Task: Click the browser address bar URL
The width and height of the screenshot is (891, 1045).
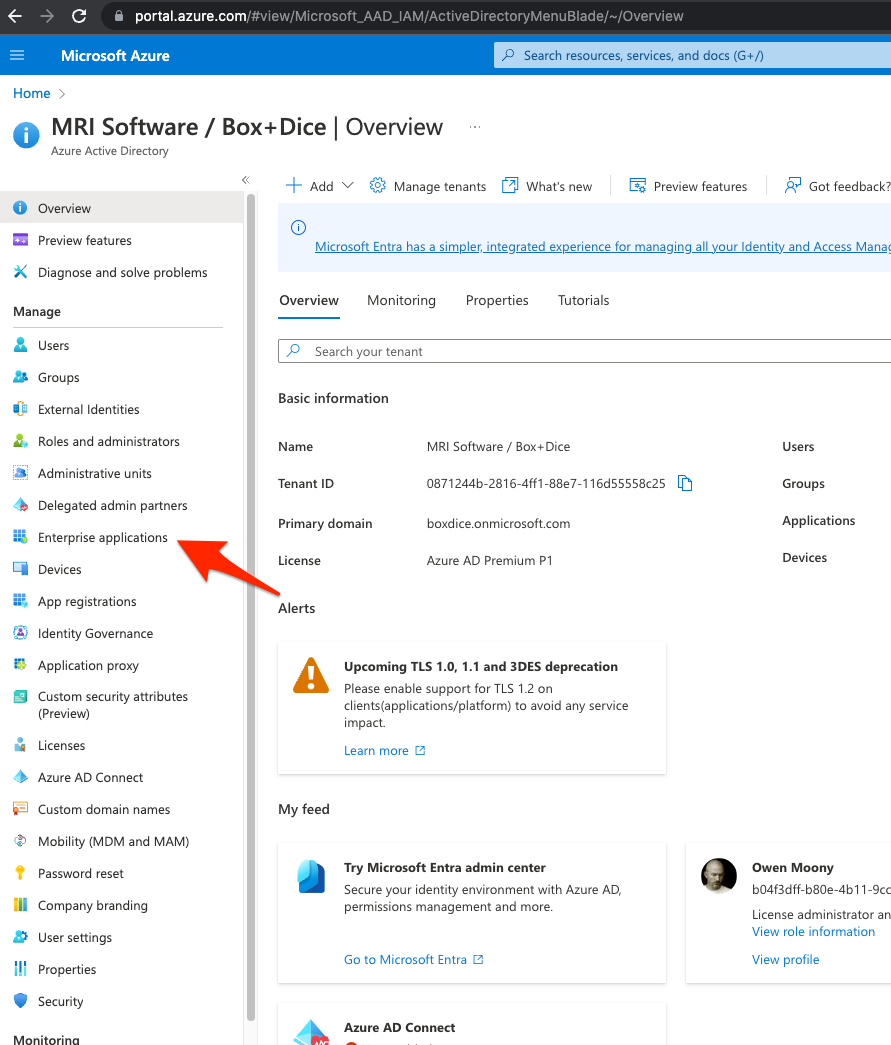Action: tap(409, 16)
